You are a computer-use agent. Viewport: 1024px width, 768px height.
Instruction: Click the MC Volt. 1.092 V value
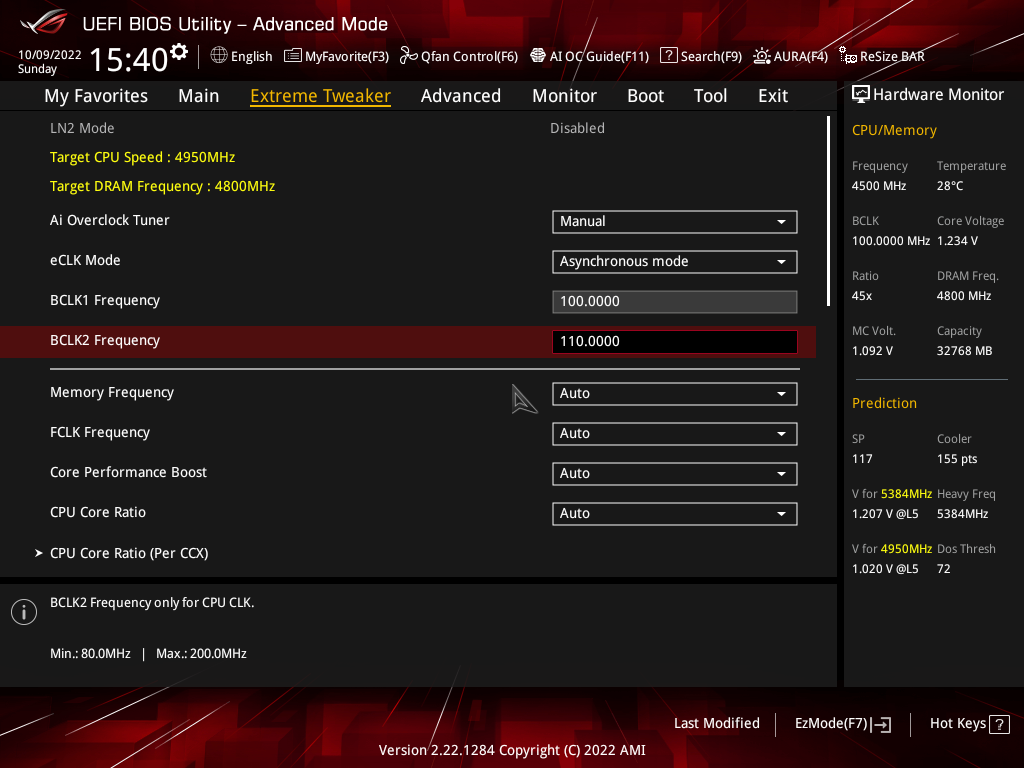872,351
